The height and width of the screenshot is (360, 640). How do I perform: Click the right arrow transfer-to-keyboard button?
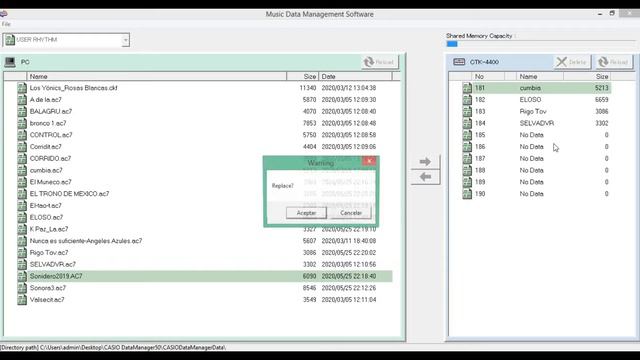pyautogui.click(x=425, y=162)
